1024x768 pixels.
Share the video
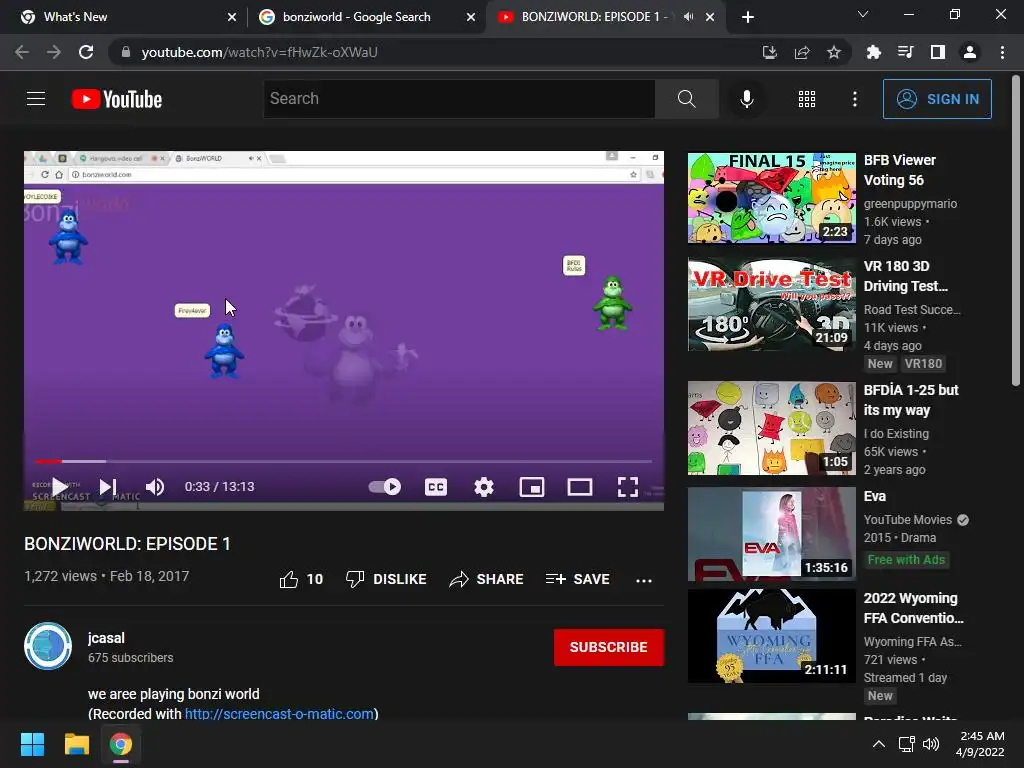pyautogui.click(x=487, y=579)
